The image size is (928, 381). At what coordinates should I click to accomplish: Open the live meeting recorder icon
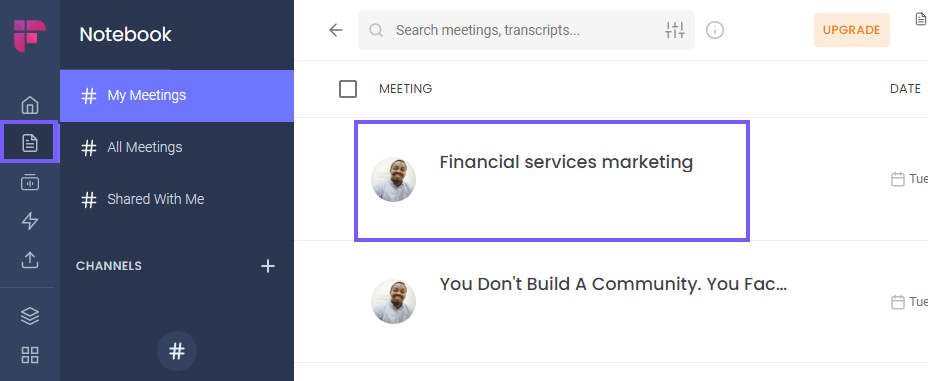click(x=30, y=182)
